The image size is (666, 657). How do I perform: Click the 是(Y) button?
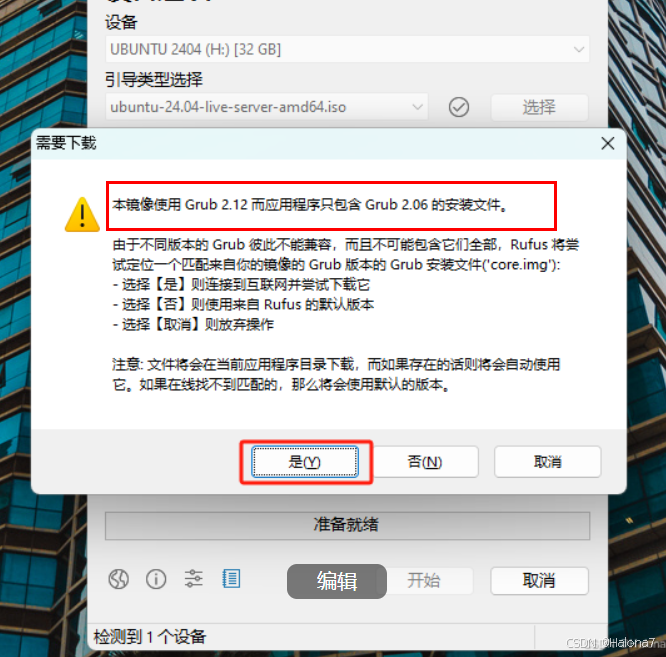coord(305,462)
